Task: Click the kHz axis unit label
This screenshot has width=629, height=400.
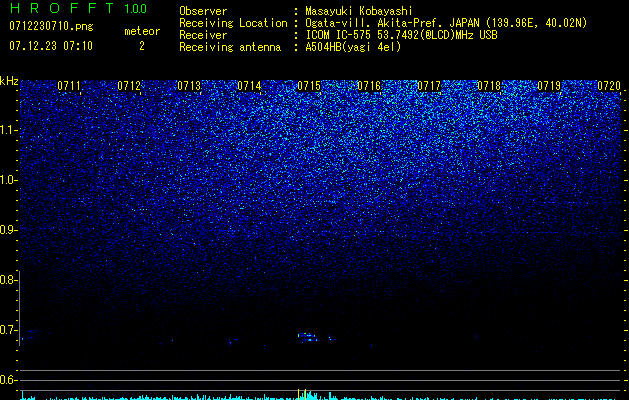Action: pos(9,81)
